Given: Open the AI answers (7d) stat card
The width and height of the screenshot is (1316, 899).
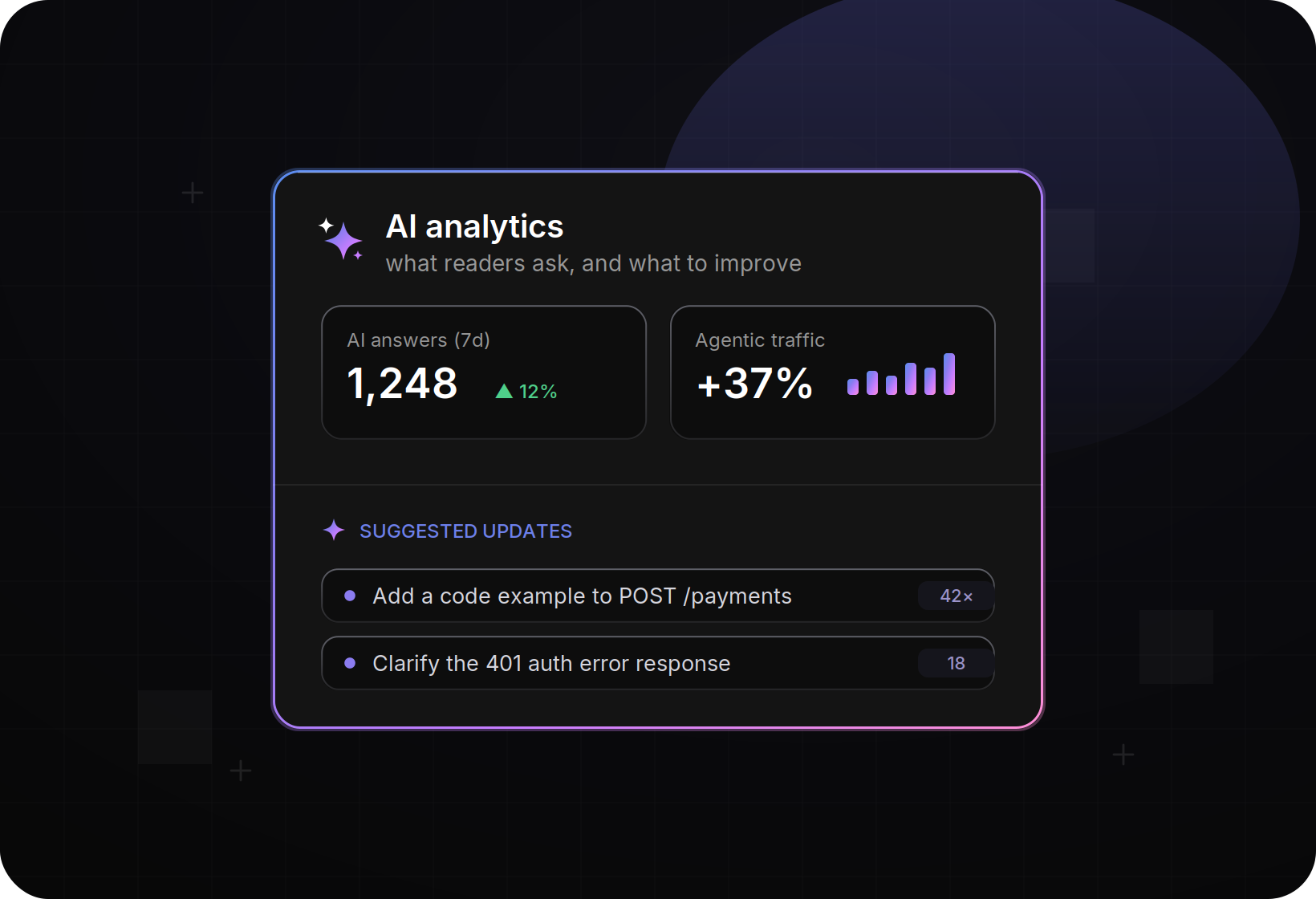Looking at the screenshot, I should (484, 372).
